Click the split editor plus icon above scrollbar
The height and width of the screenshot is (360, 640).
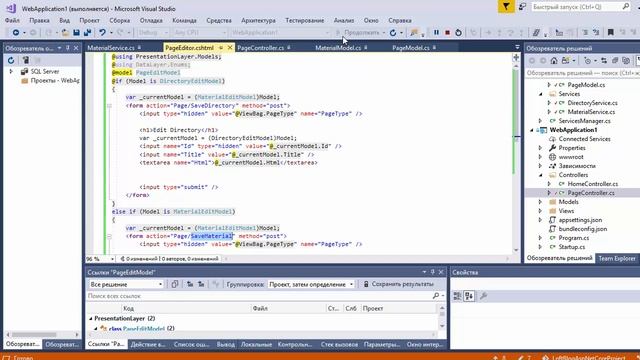(516, 58)
